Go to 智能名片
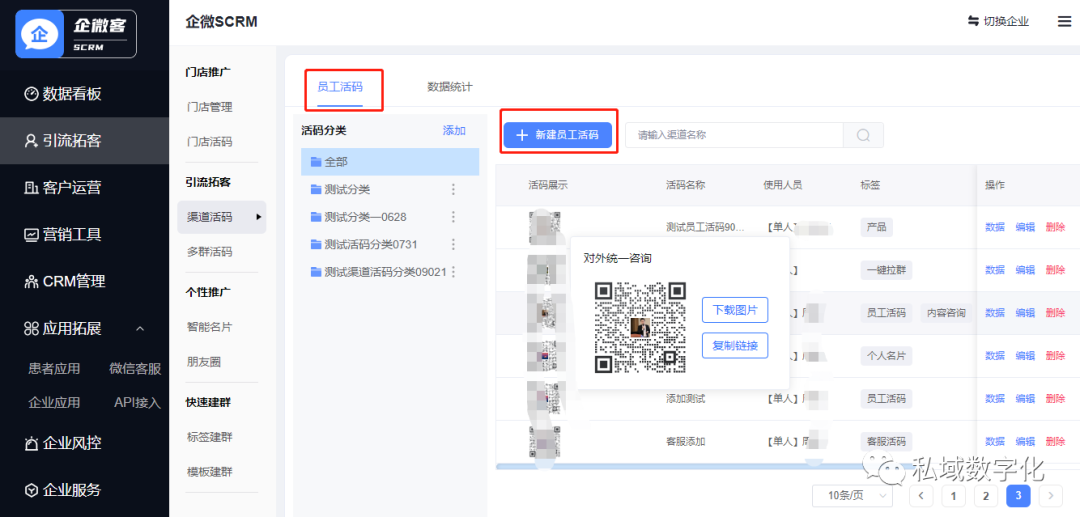 click(209, 326)
